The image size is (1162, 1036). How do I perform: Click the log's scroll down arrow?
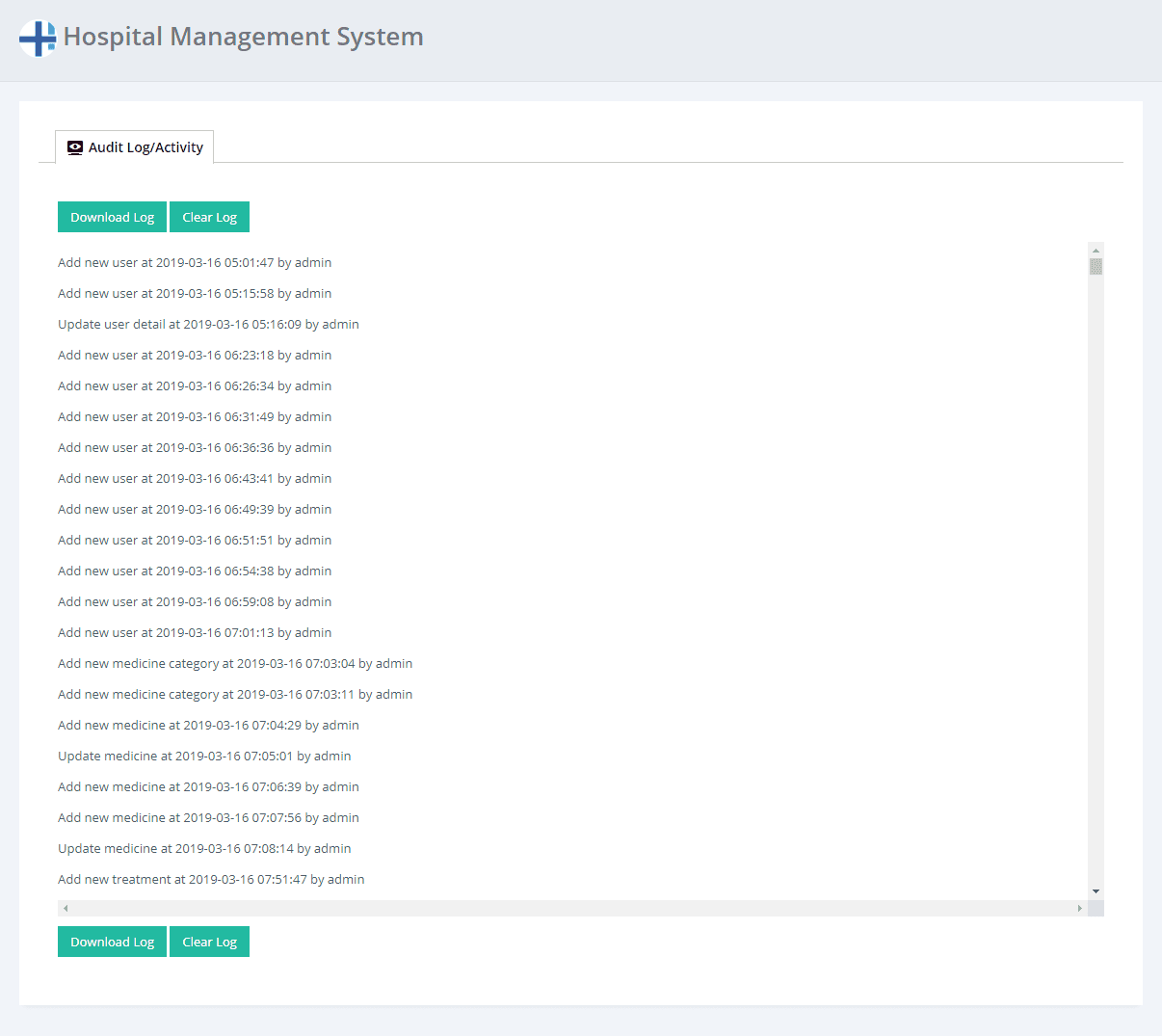(1096, 891)
